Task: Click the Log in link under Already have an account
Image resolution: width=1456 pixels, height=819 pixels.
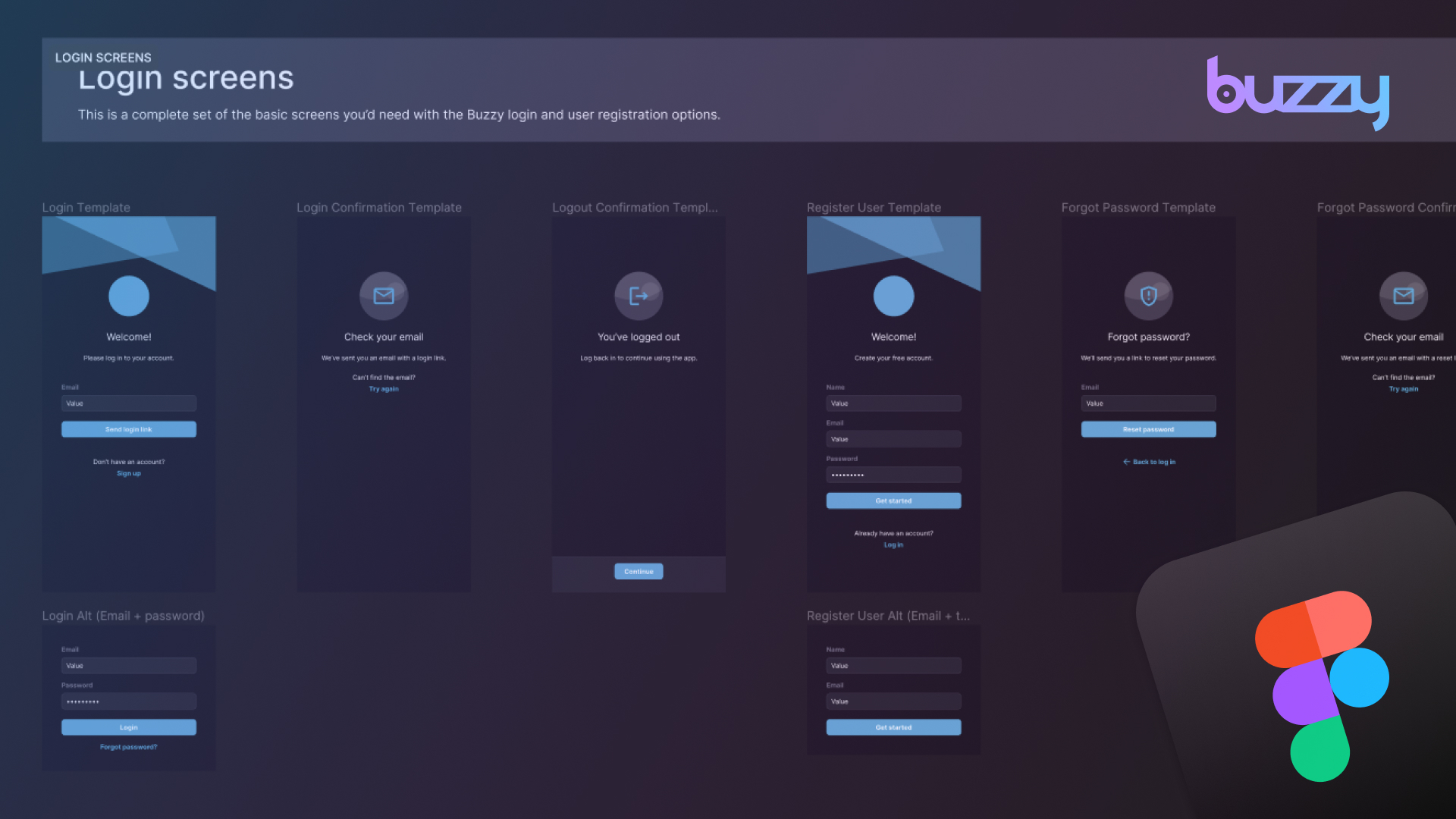Action: pyautogui.click(x=893, y=544)
